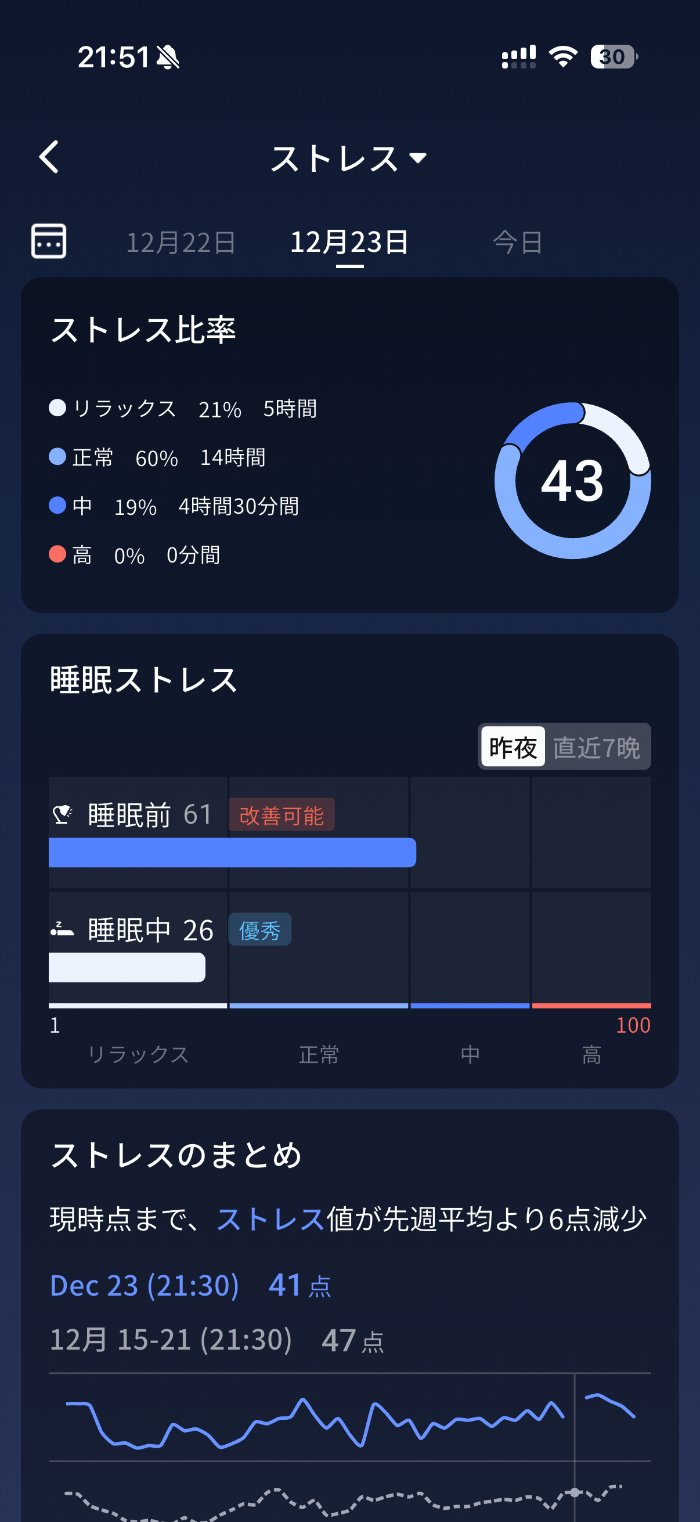Screen dimensions: 700x1522
Task: Switch to the 今日 tab
Action: 517,242
